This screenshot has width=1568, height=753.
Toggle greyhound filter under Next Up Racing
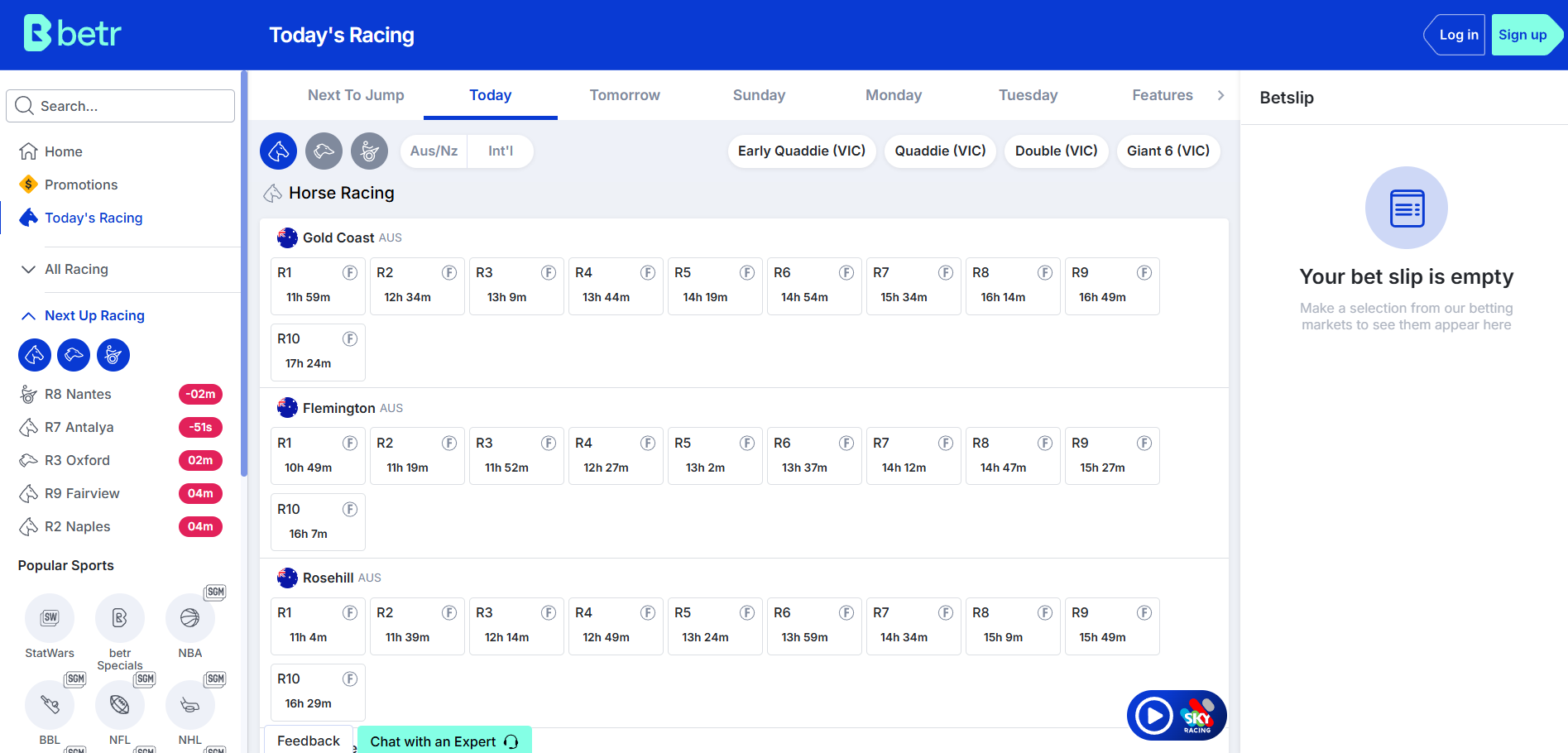pos(74,355)
